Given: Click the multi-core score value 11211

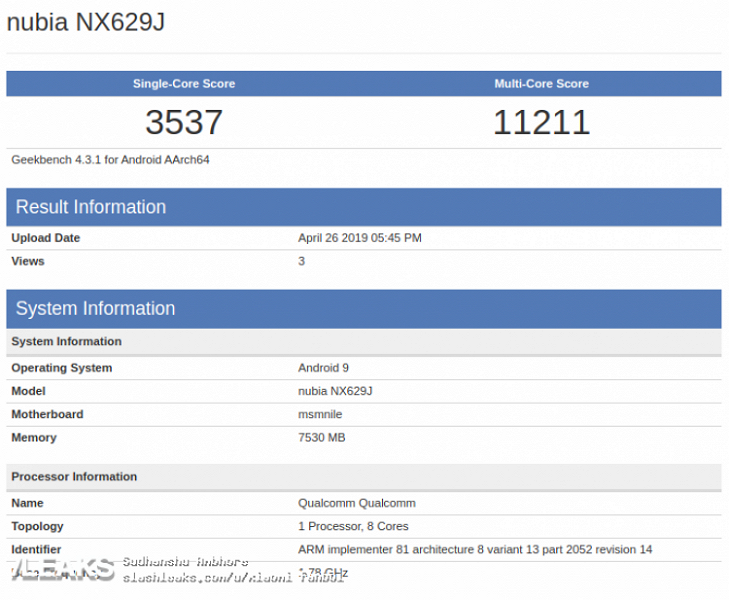Looking at the screenshot, I should [x=542, y=122].
